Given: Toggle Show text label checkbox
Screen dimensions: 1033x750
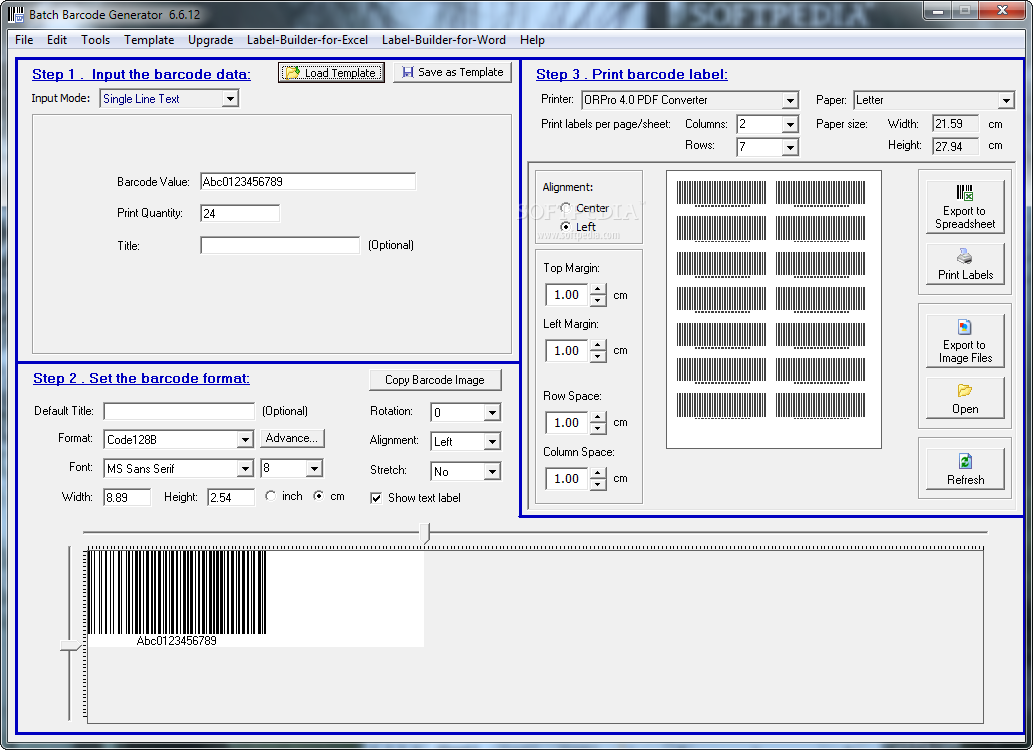Looking at the screenshot, I should point(376,498).
